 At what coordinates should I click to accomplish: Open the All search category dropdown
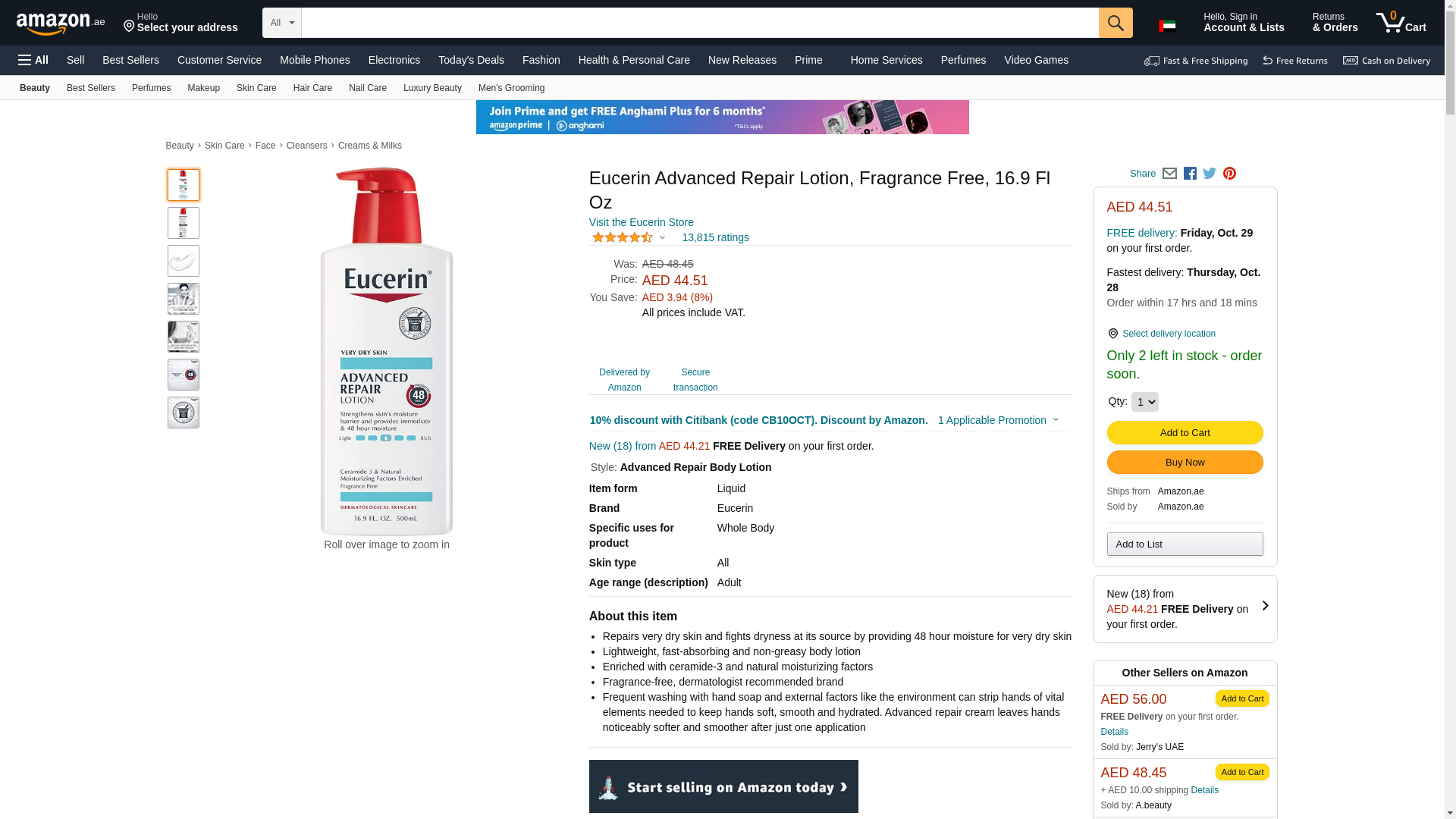coord(282,23)
